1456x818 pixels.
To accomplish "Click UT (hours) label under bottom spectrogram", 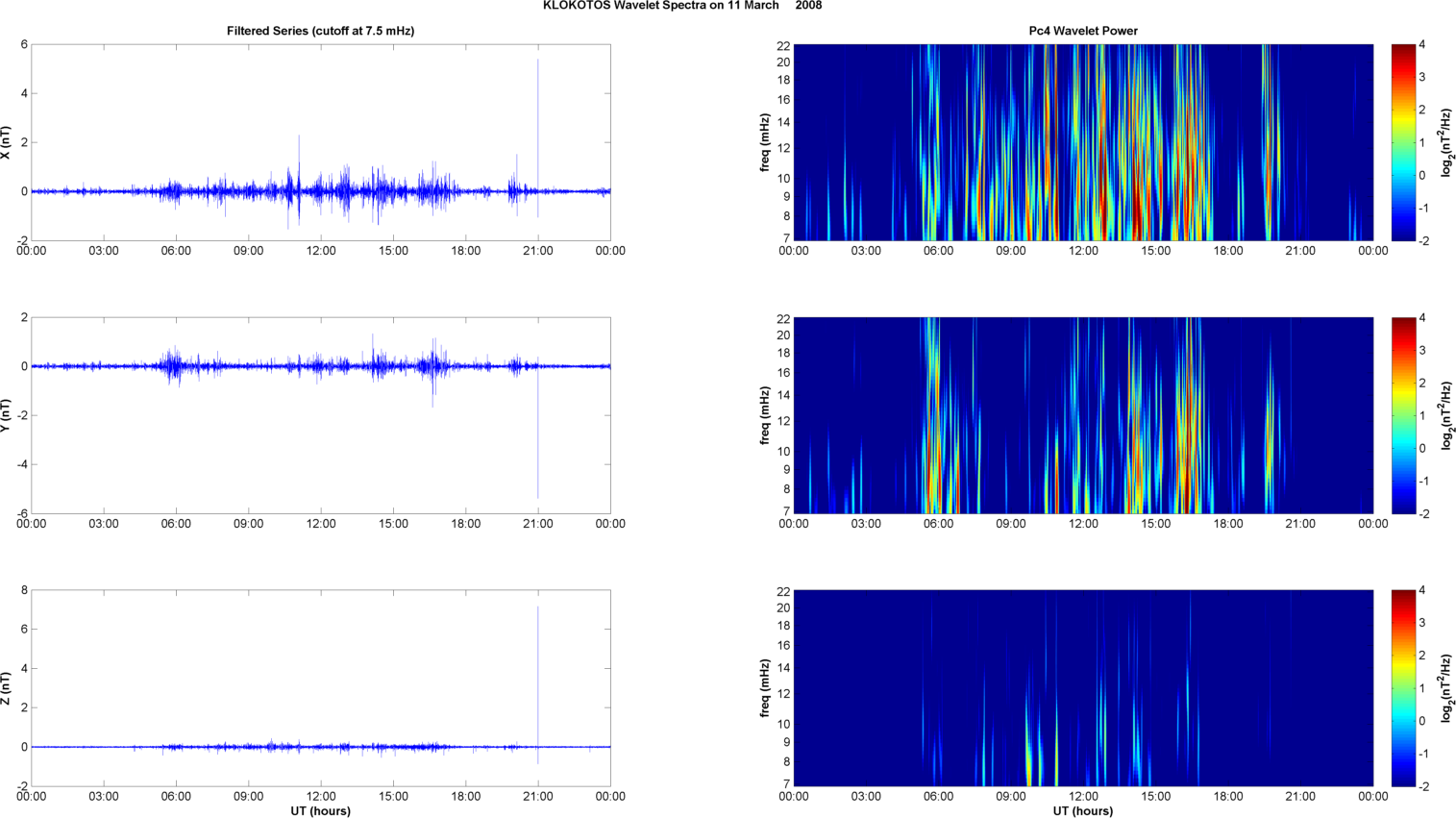I will 1083,811.
